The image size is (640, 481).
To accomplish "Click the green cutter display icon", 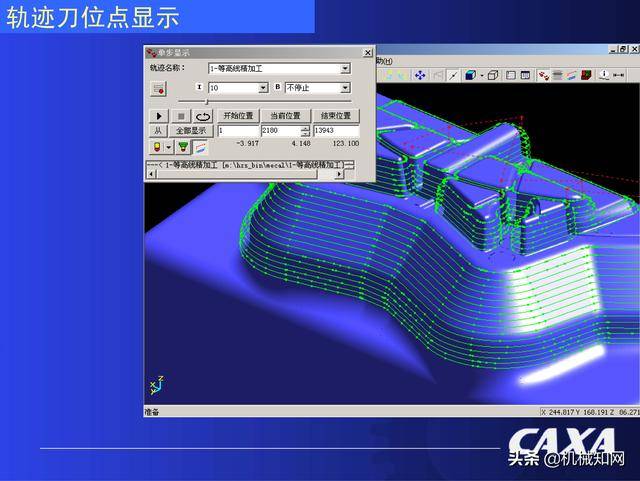I will click(183, 146).
